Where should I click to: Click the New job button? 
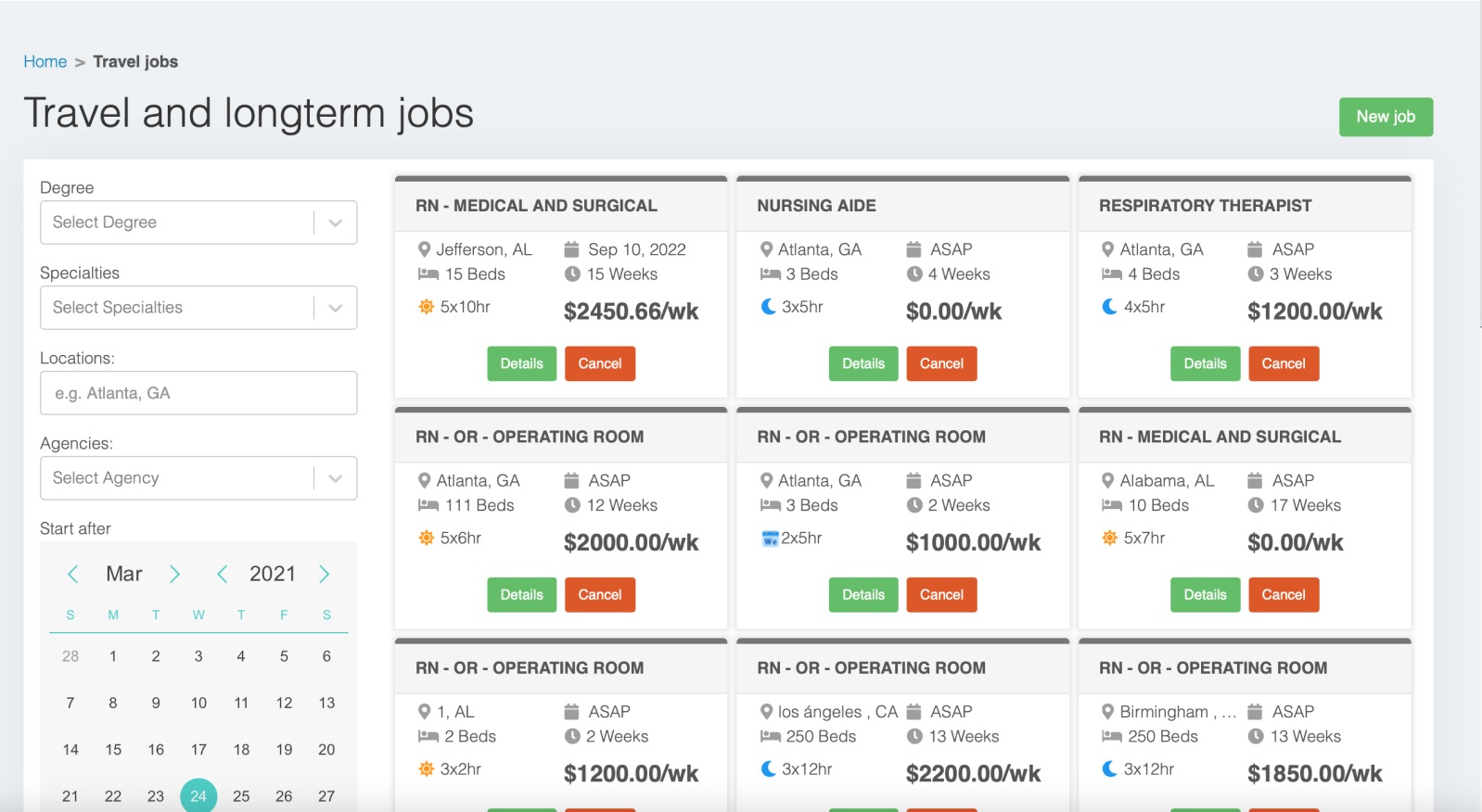[1385, 117]
